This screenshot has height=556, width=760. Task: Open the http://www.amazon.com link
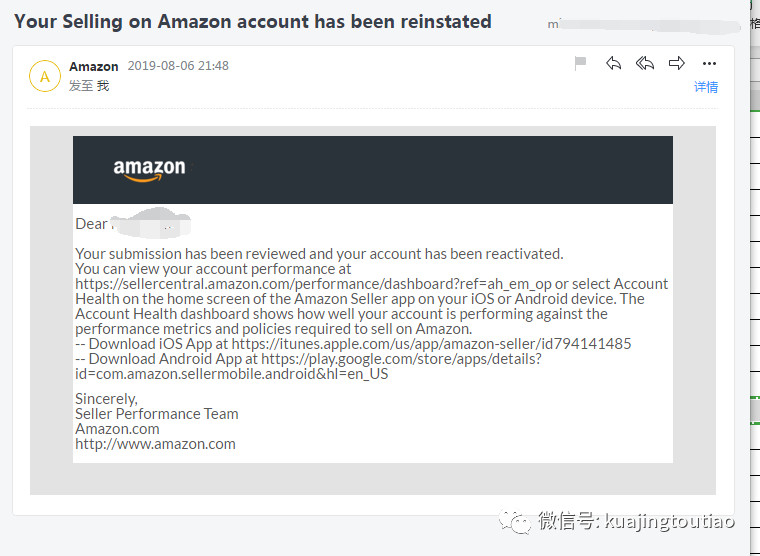pos(155,444)
